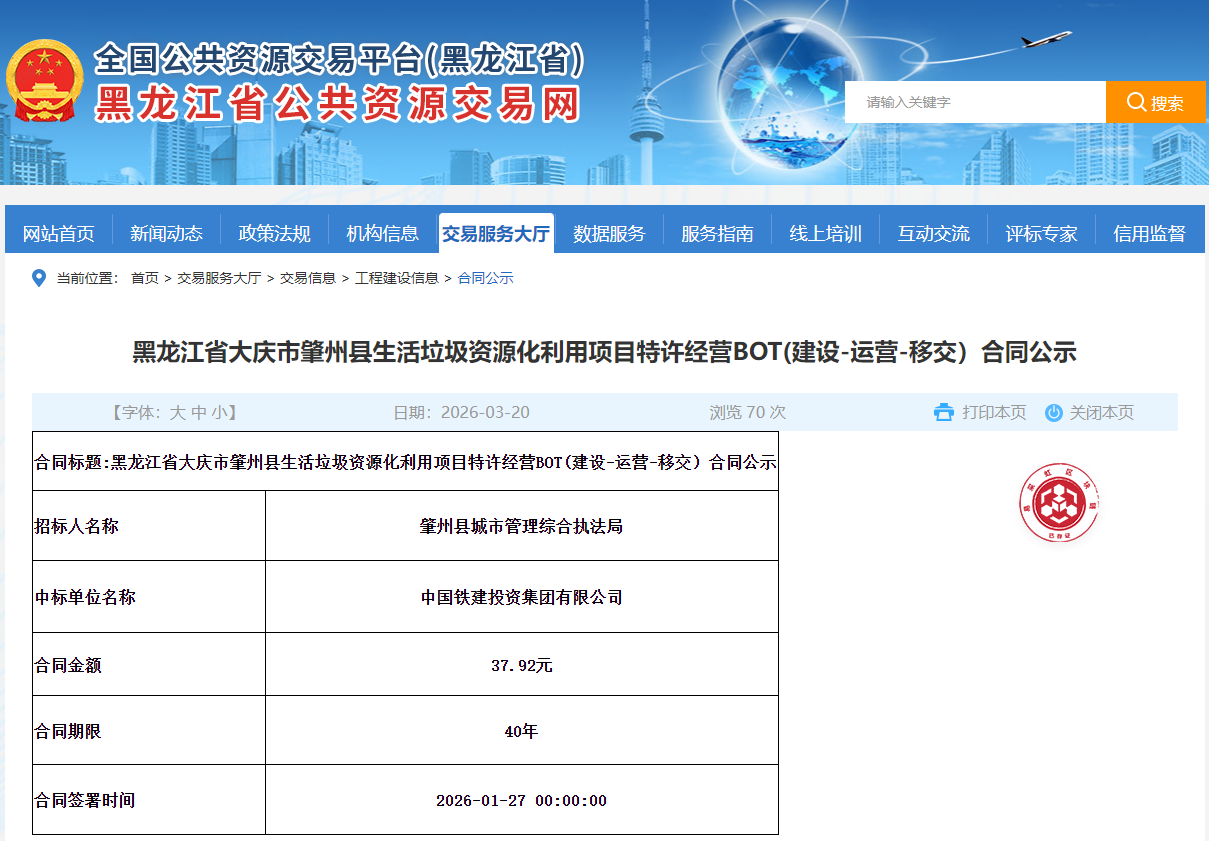Visit the 互动交流 section
Image resolution: width=1209 pixels, height=841 pixels.
click(933, 233)
